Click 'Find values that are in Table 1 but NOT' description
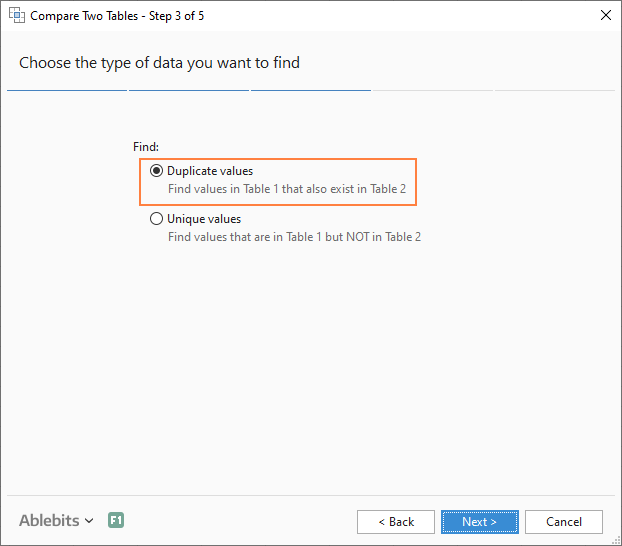Viewport: 622px width, 546px height. pos(294,237)
